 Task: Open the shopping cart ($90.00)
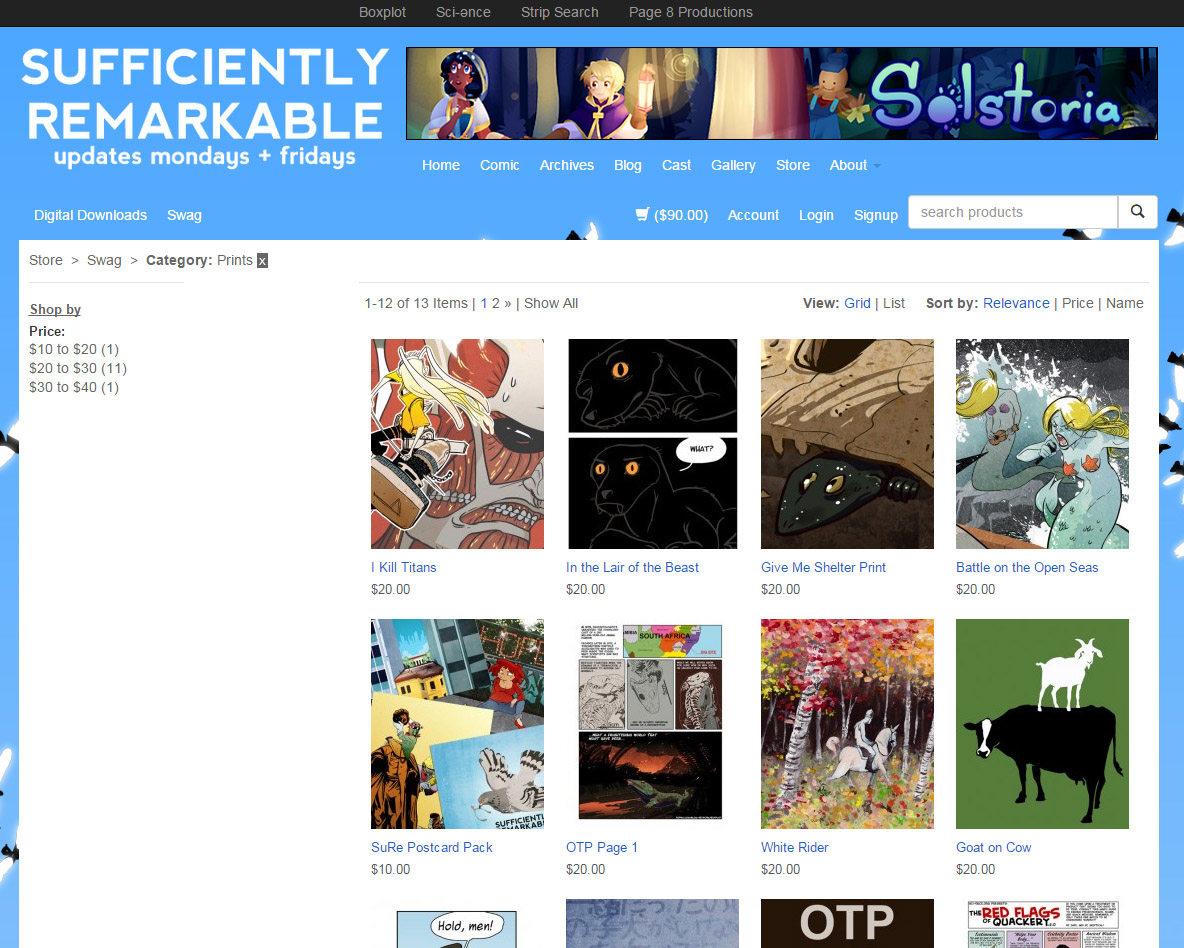coord(672,215)
